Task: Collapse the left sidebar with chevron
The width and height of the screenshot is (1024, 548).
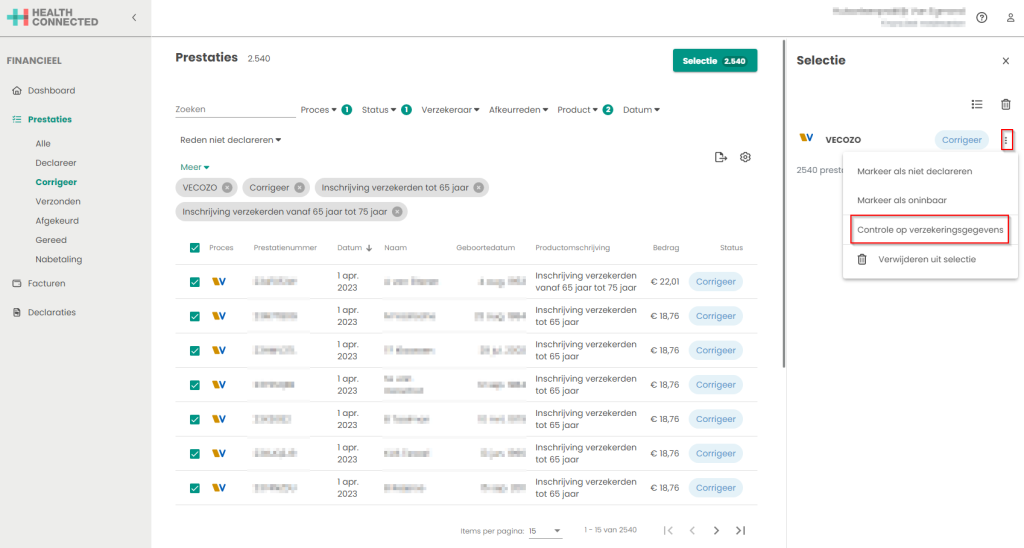Action: (134, 18)
